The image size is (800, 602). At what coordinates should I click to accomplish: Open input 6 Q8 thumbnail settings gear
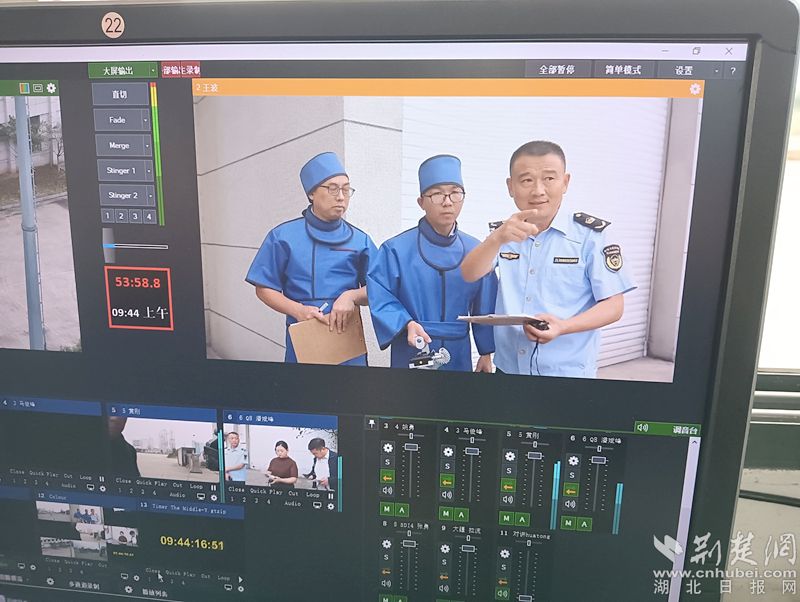(x=331, y=506)
